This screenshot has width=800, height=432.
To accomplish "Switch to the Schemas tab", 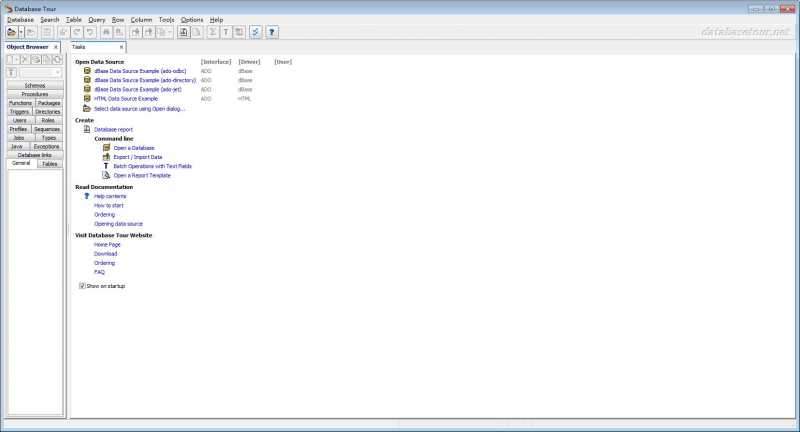I will pos(35,86).
